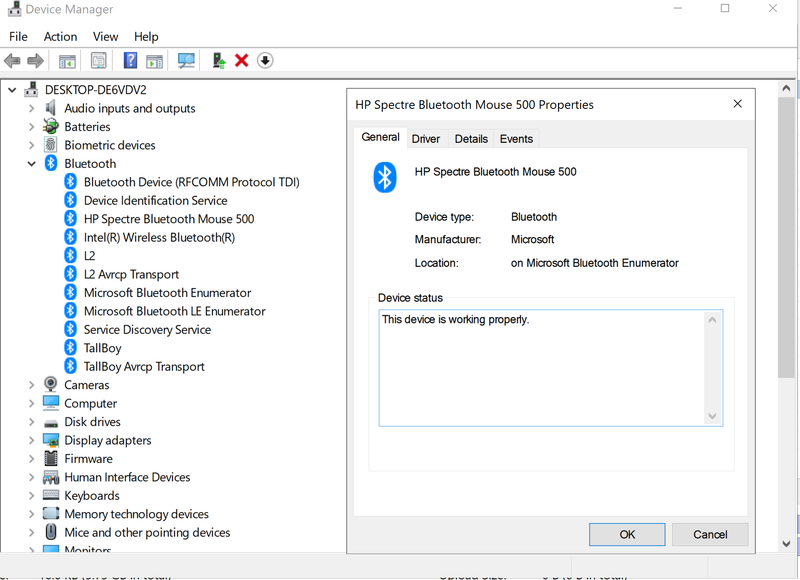Expand Audio inputs and outputs
Screen dimensions: 800x580
click(x=32, y=109)
